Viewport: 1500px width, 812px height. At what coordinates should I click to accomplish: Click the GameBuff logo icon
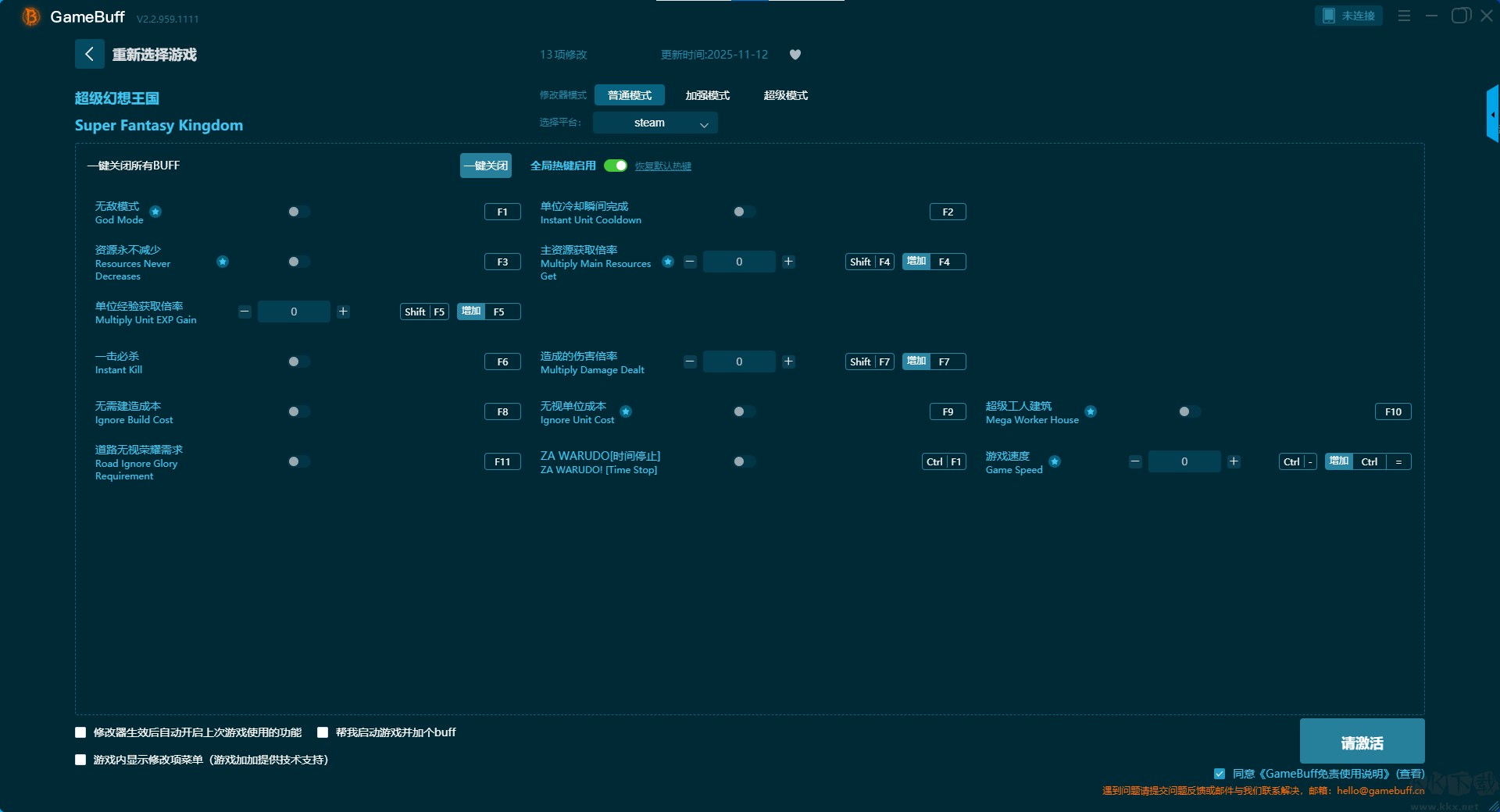[30, 16]
